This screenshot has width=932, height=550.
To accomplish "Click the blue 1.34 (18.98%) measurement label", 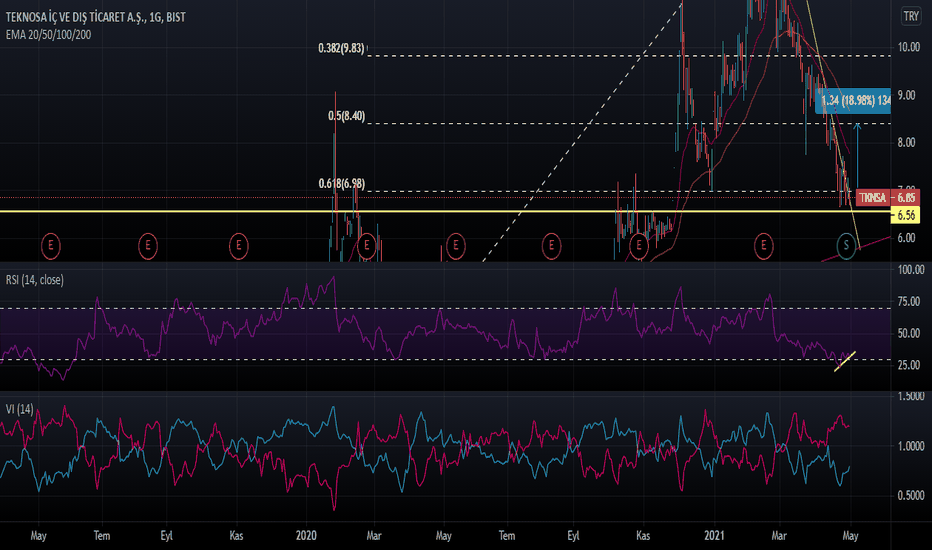I will (x=854, y=100).
